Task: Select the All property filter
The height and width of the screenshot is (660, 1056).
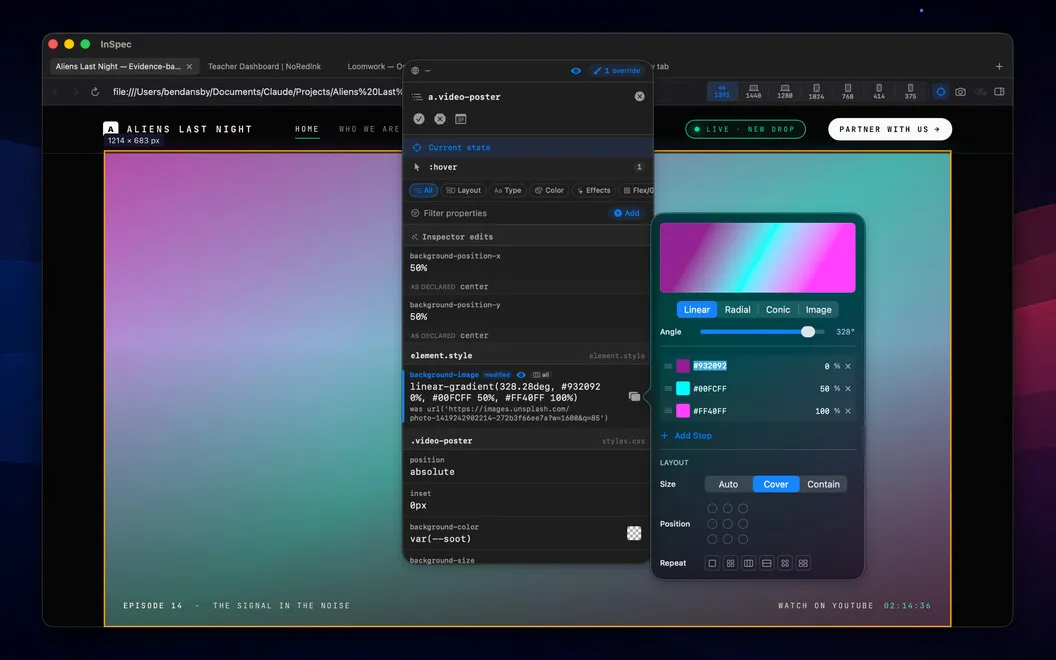Action: pyautogui.click(x=424, y=191)
